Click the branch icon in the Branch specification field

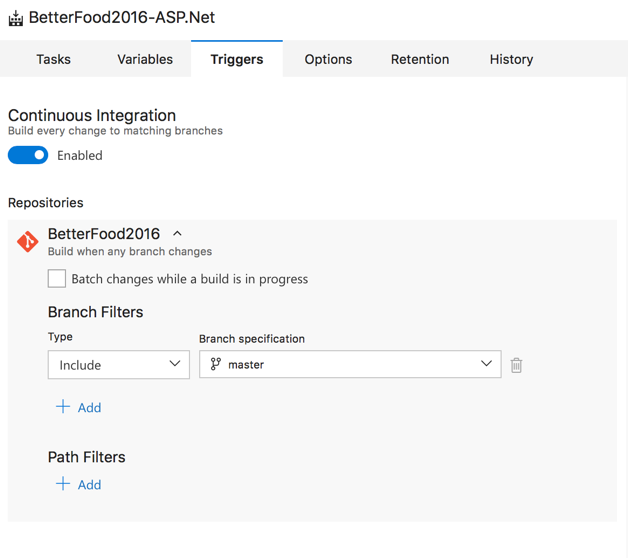215,364
